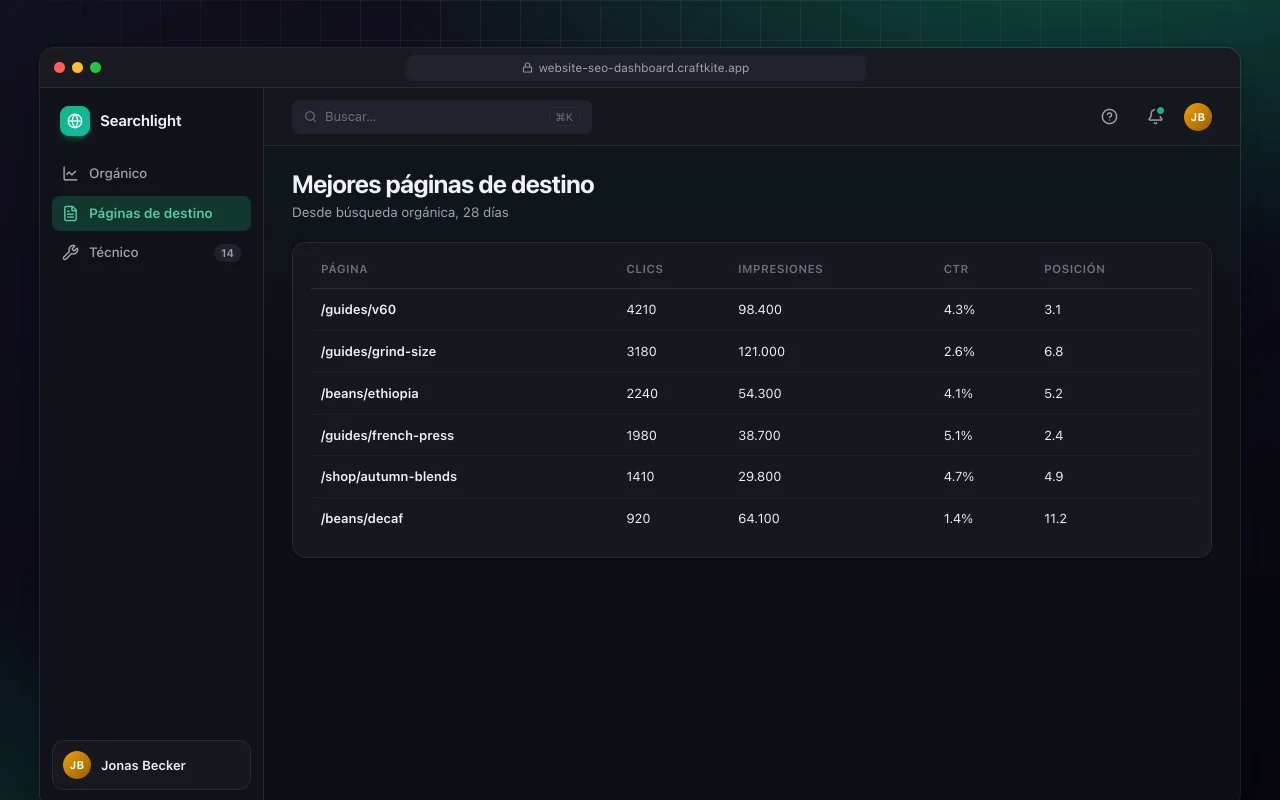Select the /shop/autumn-blends row
The width and height of the screenshot is (1280, 800).
(752, 477)
